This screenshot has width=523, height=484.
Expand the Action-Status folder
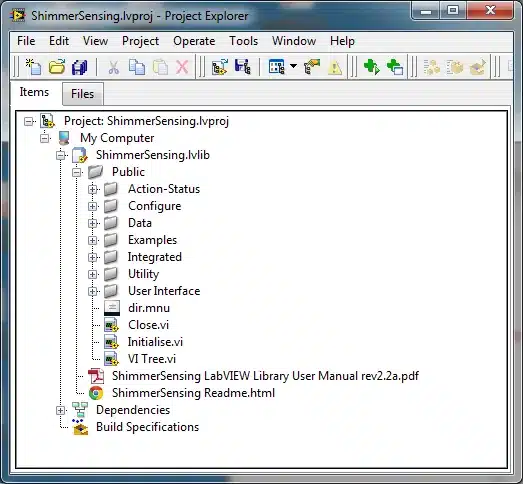[x=92, y=189]
